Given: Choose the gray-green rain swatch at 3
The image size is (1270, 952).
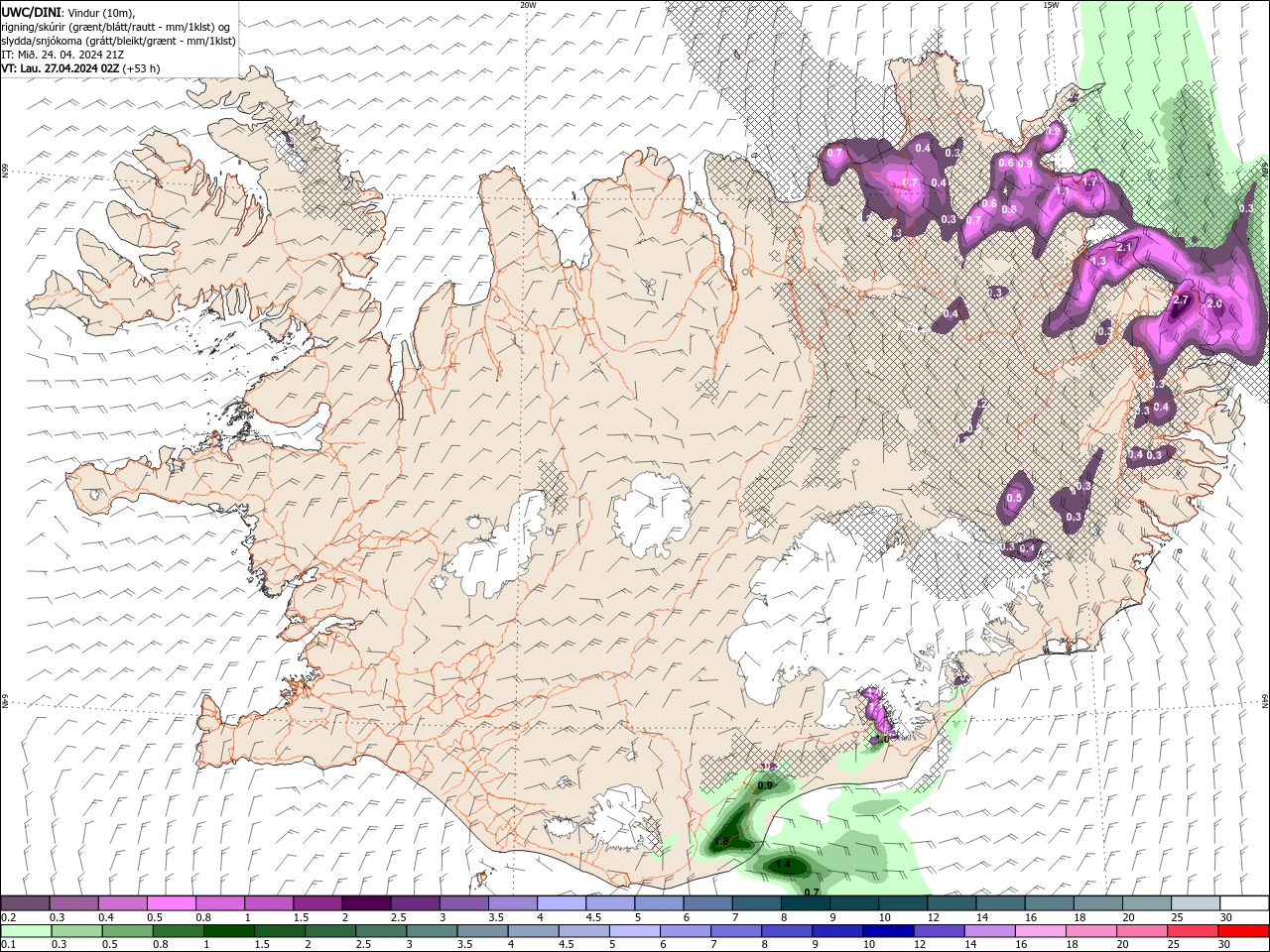Looking at the screenshot, I should [432, 931].
